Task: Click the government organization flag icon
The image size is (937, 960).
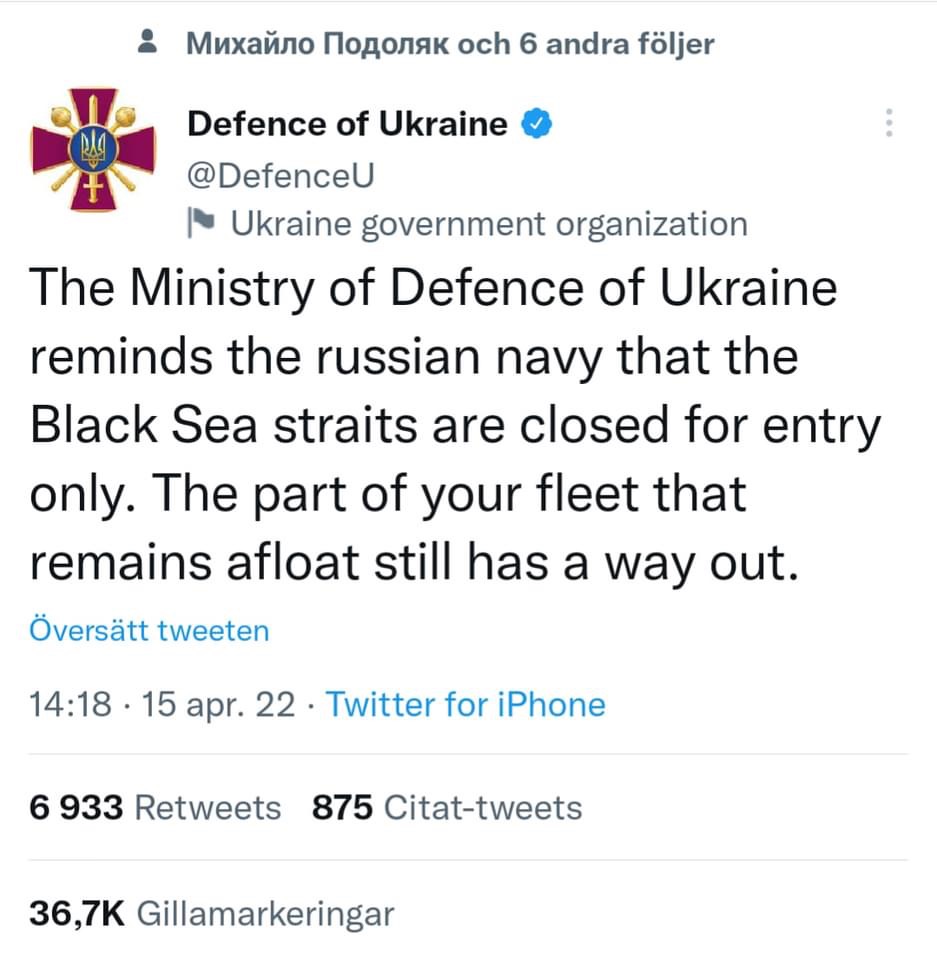Action: pyautogui.click(x=201, y=222)
